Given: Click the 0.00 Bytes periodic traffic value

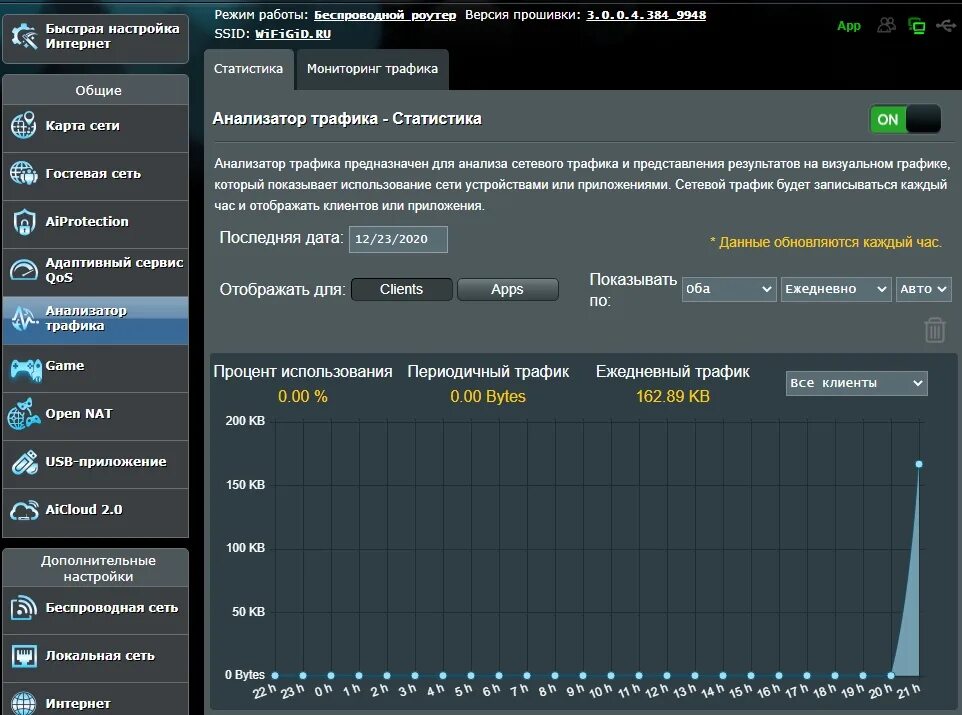Looking at the screenshot, I should tap(488, 396).
